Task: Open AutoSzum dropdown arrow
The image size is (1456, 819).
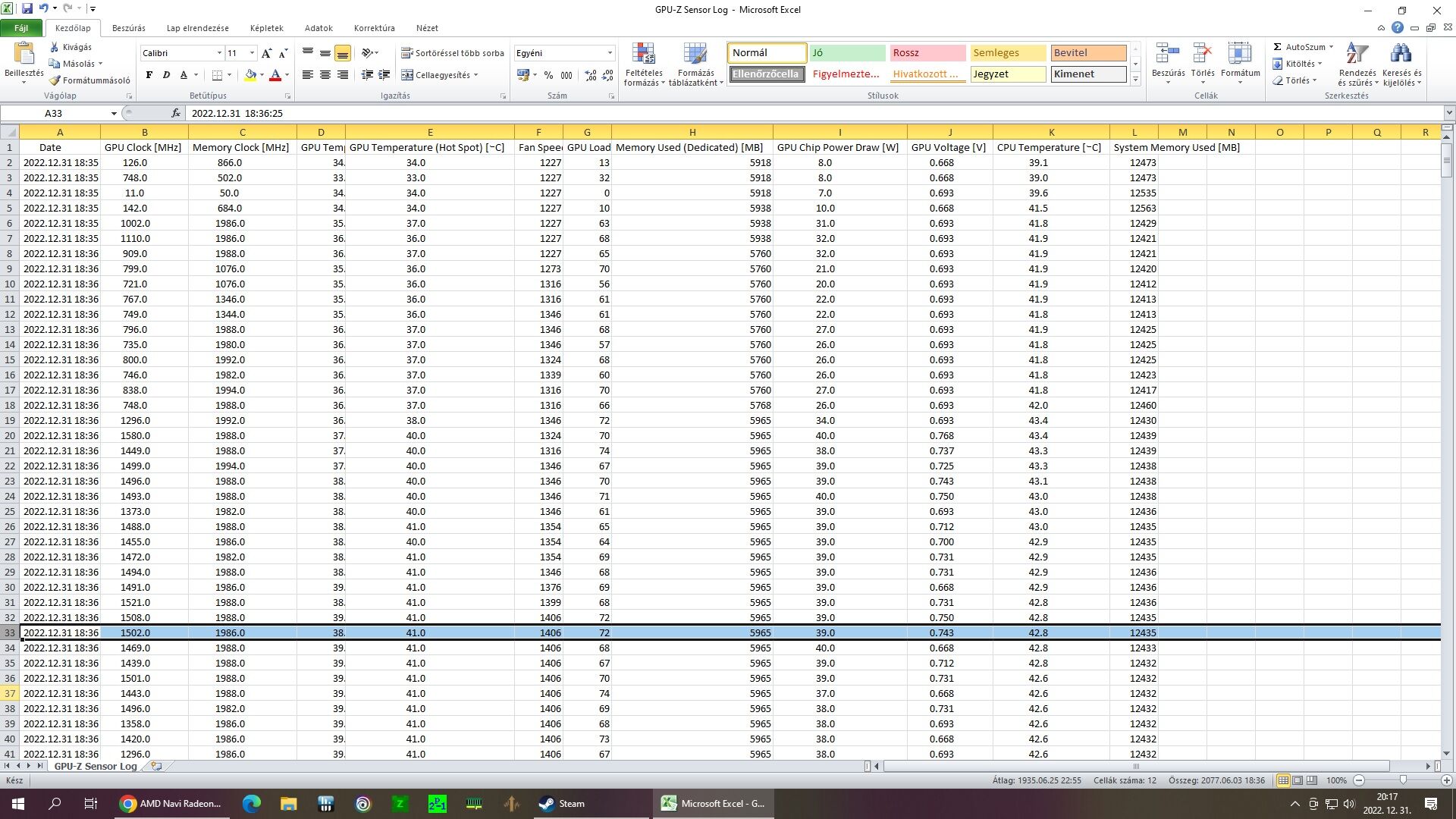Action: pyautogui.click(x=1331, y=47)
